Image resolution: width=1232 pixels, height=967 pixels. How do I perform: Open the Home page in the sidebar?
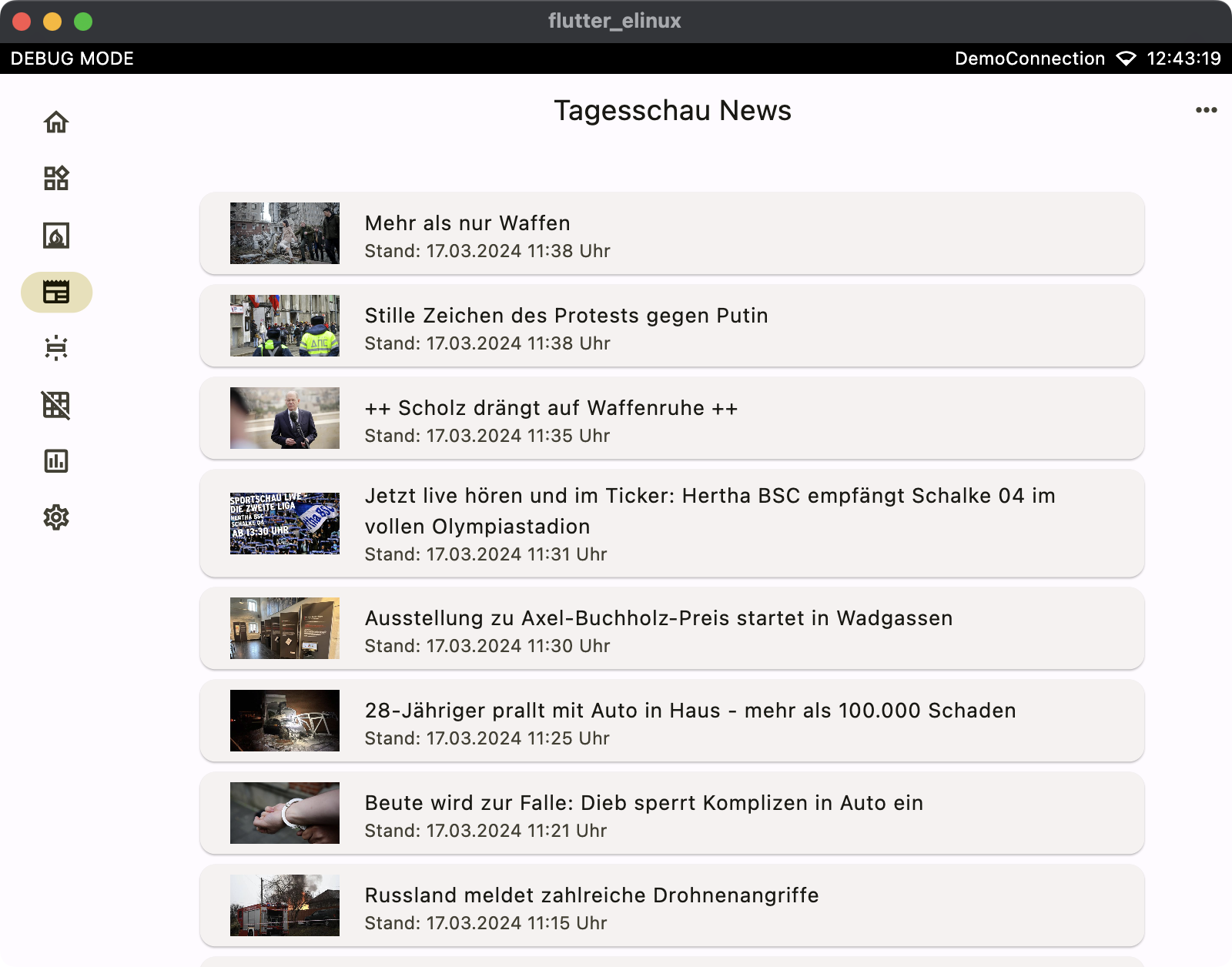[56, 122]
